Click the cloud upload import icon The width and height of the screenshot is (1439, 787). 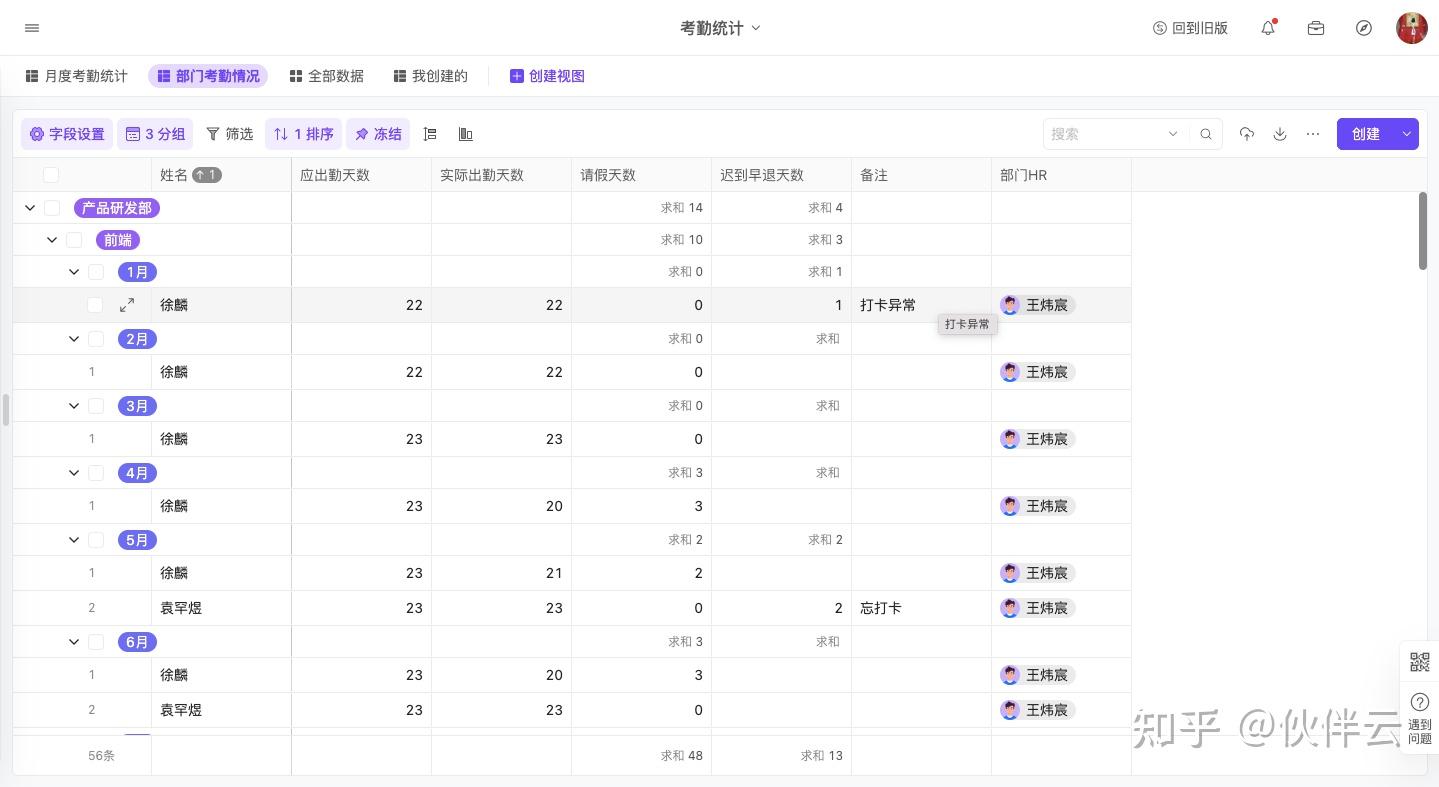1246,134
